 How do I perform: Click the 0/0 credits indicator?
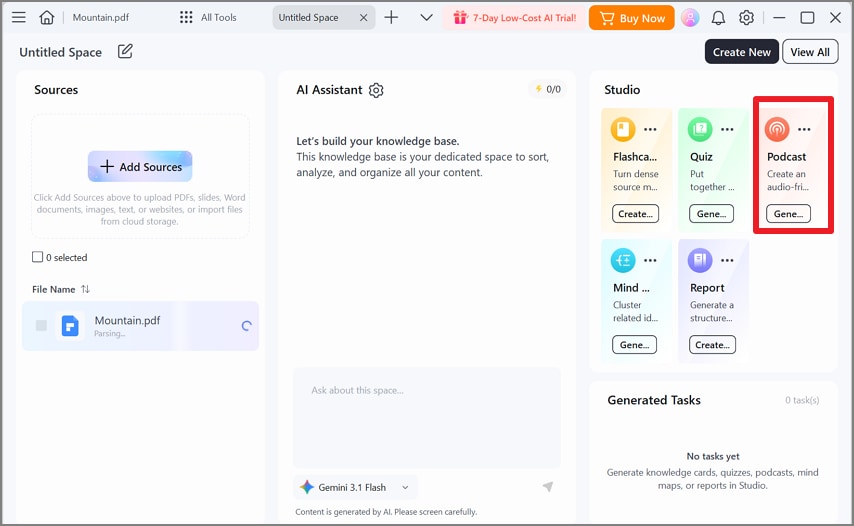(548, 89)
